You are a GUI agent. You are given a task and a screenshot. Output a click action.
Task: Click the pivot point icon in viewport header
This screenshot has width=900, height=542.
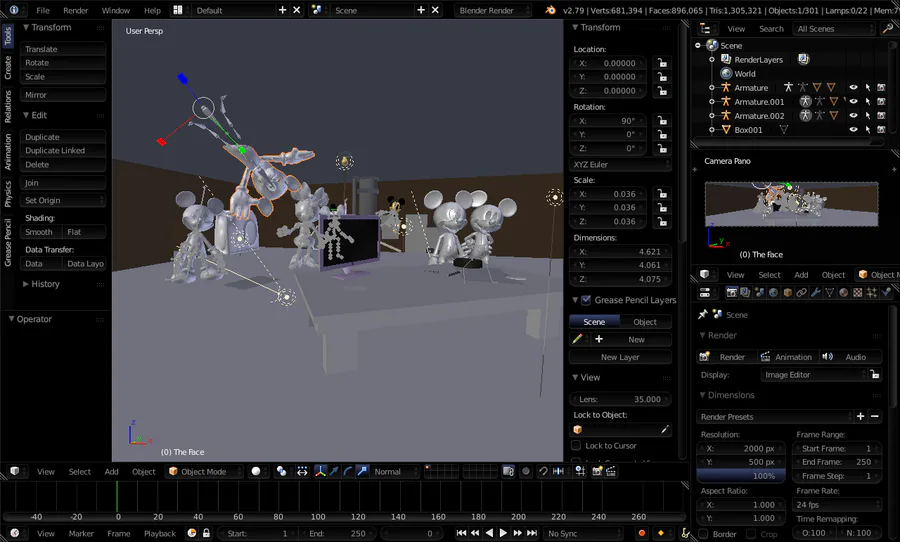click(x=281, y=471)
